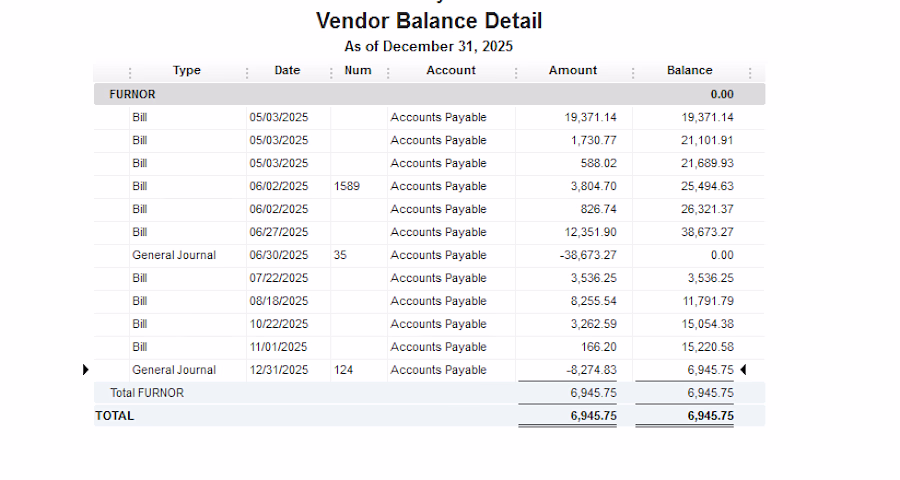Viewport: 900px width, 480px height.
Task: Click bill number 1589
Action: pos(347,187)
